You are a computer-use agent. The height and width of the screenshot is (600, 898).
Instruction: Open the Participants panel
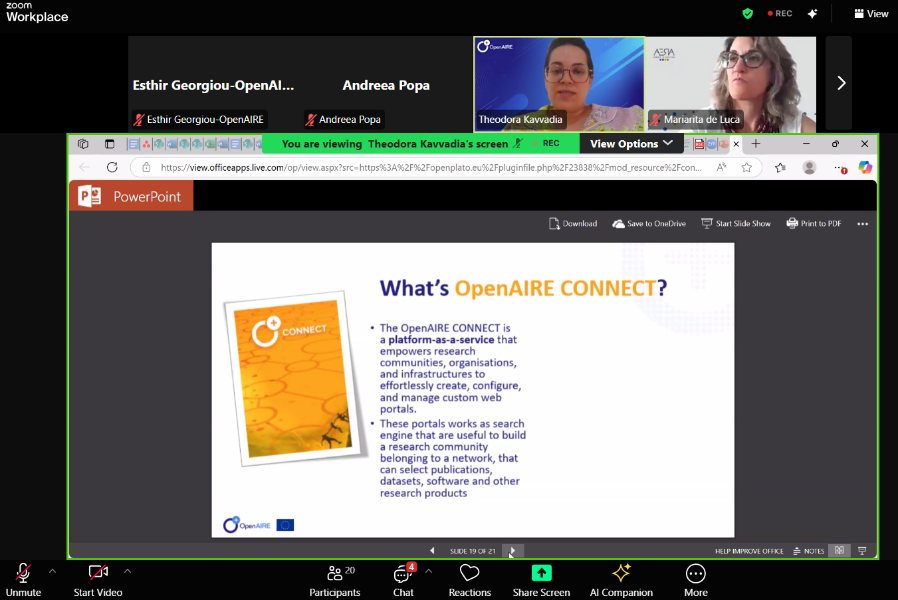click(335, 580)
